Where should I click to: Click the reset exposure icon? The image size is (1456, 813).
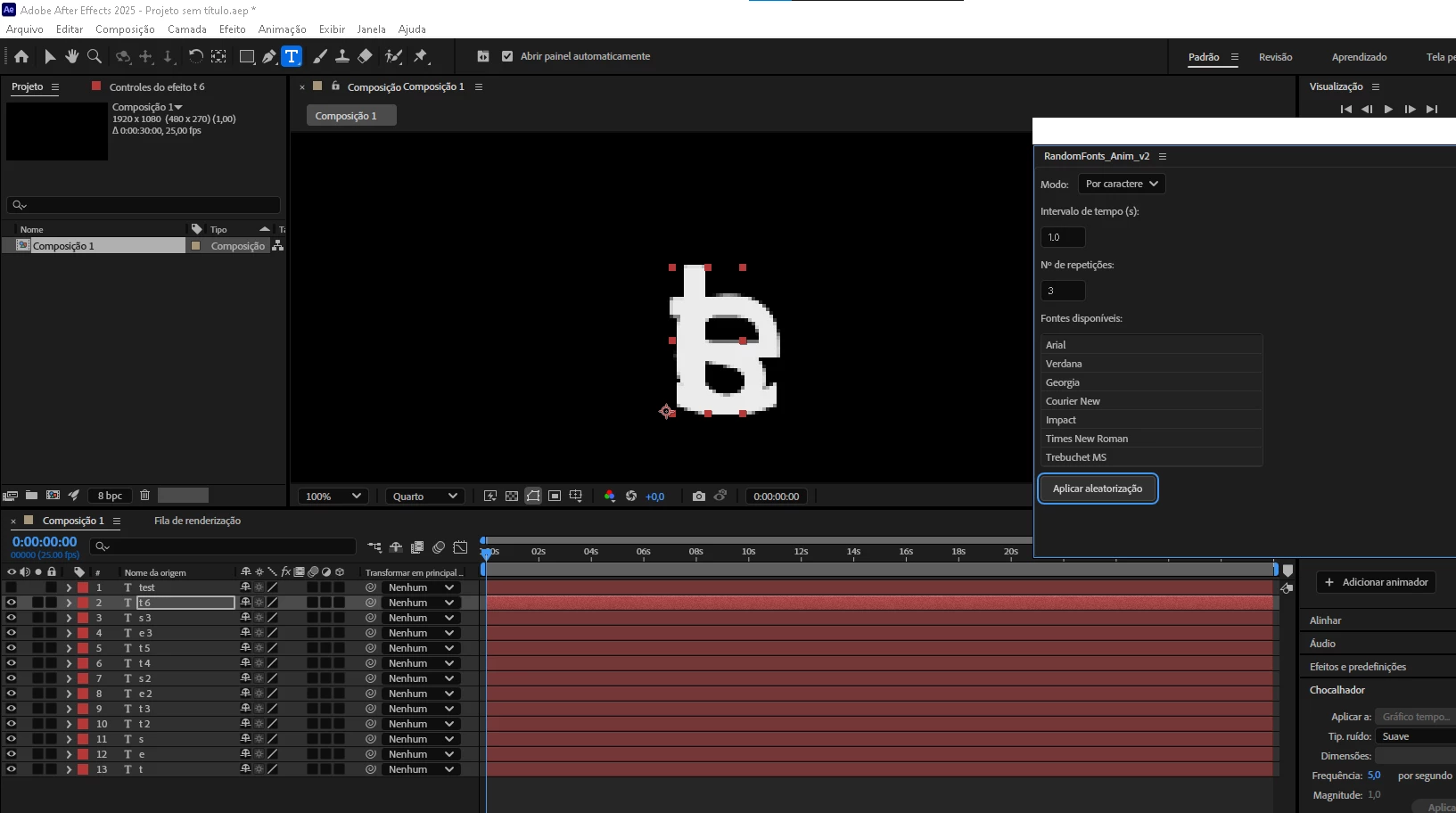[631, 496]
